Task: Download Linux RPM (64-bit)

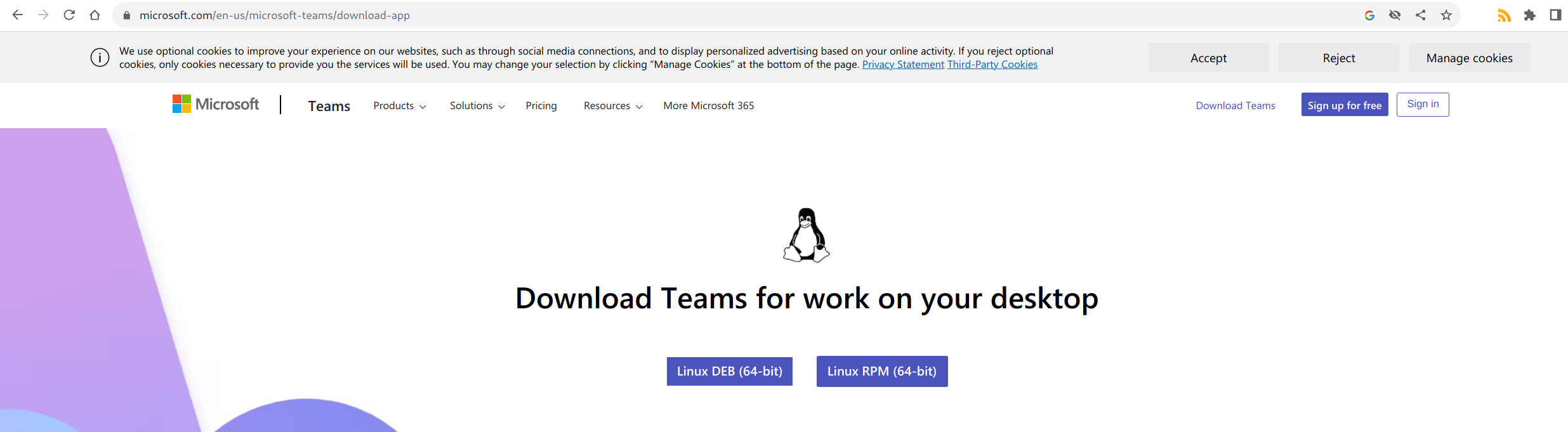Action: point(882,371)
